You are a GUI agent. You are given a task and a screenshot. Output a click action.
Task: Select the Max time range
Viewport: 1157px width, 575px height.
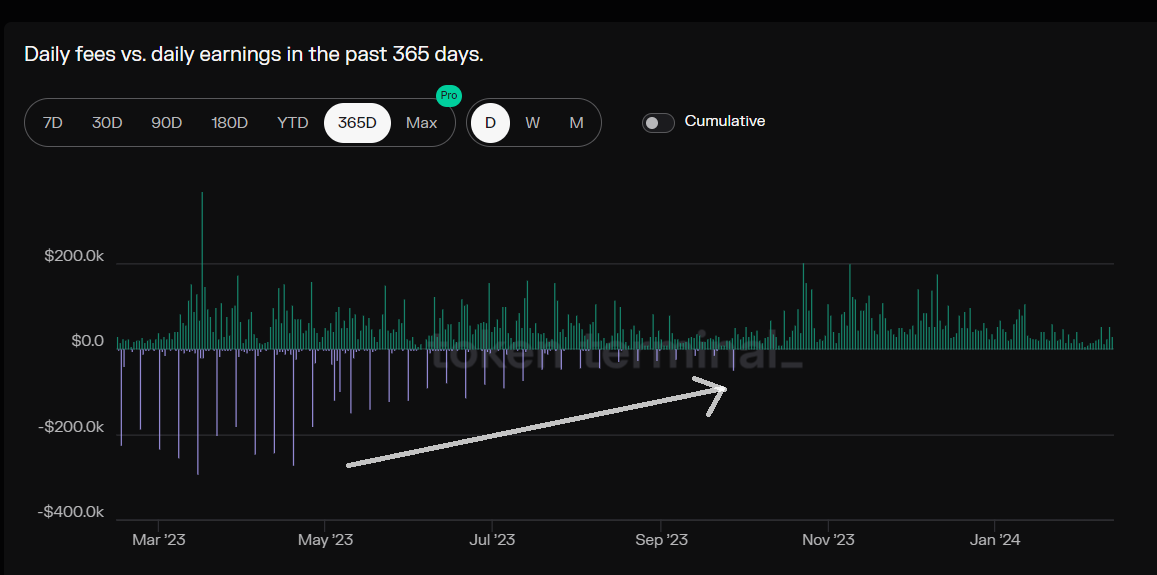pyautogui.click(x=421, y=123)
